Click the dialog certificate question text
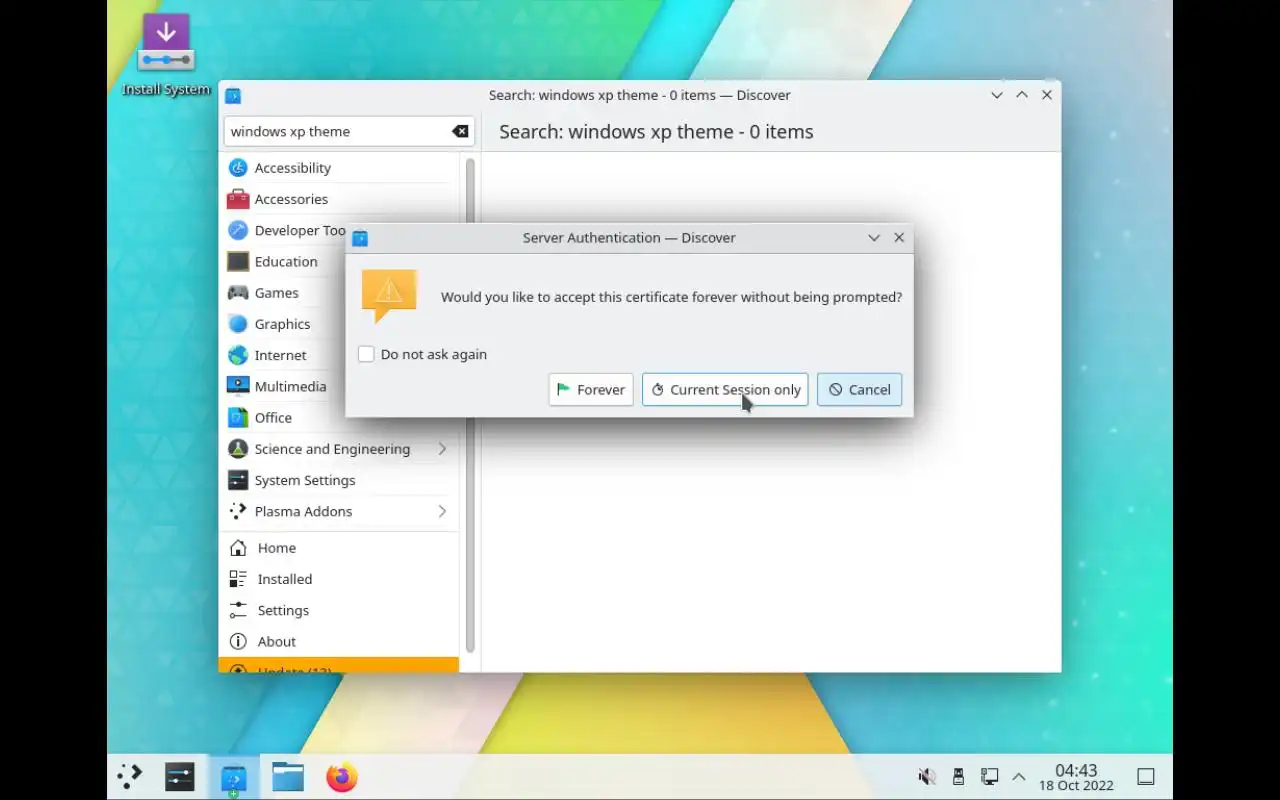The width and height of the screenshot is (1280, 800). click(671, 297)
